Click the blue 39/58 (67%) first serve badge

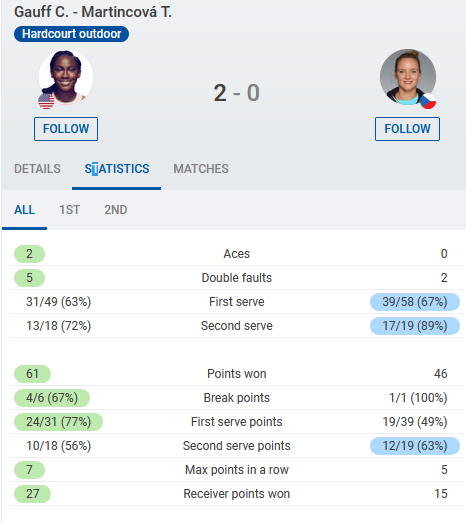click(x=415, y=302)
